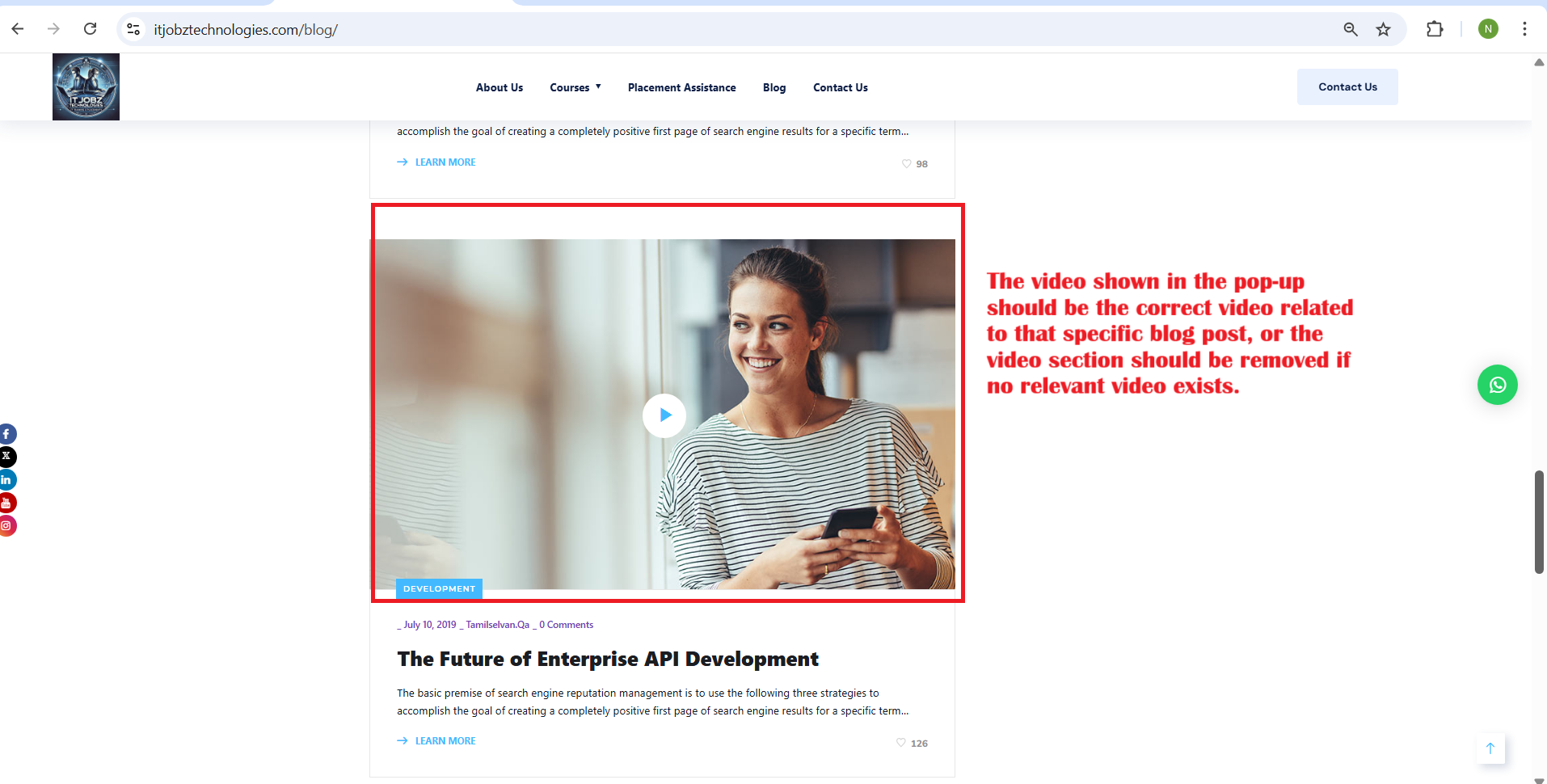Go to the About Us page

[499, 87]
